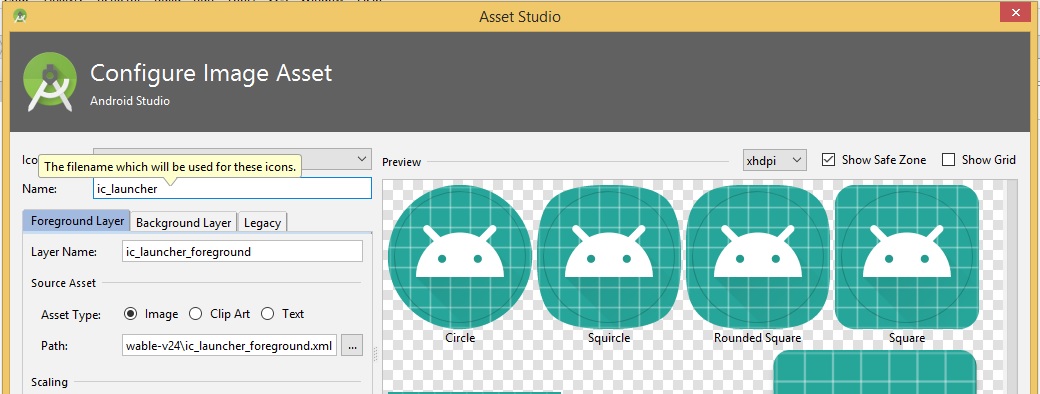
Task: Switch to the Legacy tab
Action: click(x=262, y=223)
